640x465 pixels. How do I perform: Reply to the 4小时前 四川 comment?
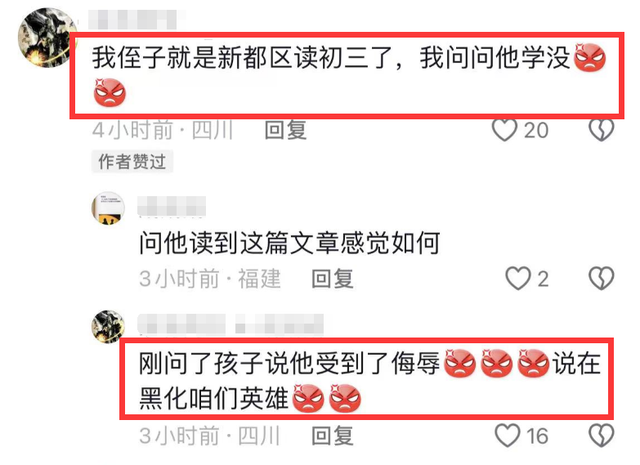tap(285, 131)
